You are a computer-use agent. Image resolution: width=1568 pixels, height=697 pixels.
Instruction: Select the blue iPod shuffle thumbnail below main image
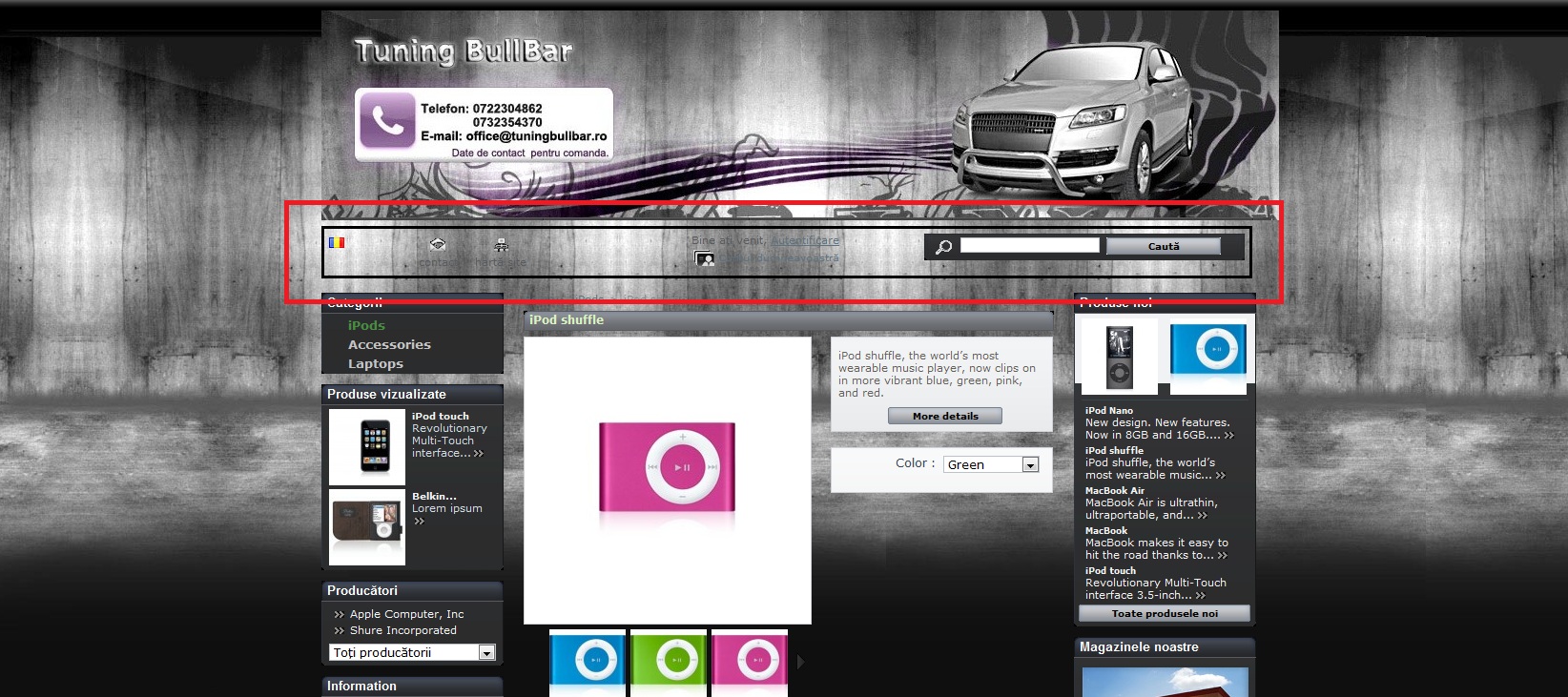(588, 663)
